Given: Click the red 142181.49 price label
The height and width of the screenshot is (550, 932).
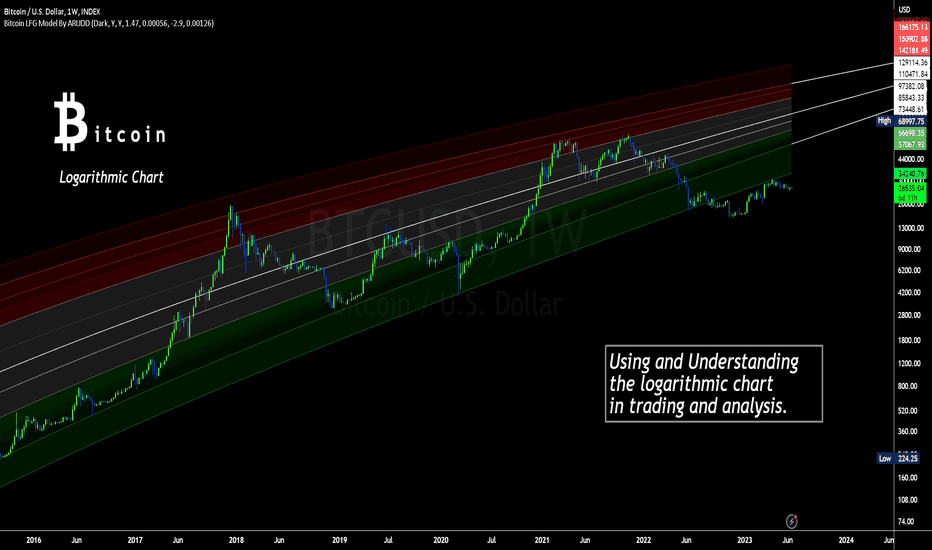Looking at the screenshot, I should pyautogui.click(x=912, y=51).
